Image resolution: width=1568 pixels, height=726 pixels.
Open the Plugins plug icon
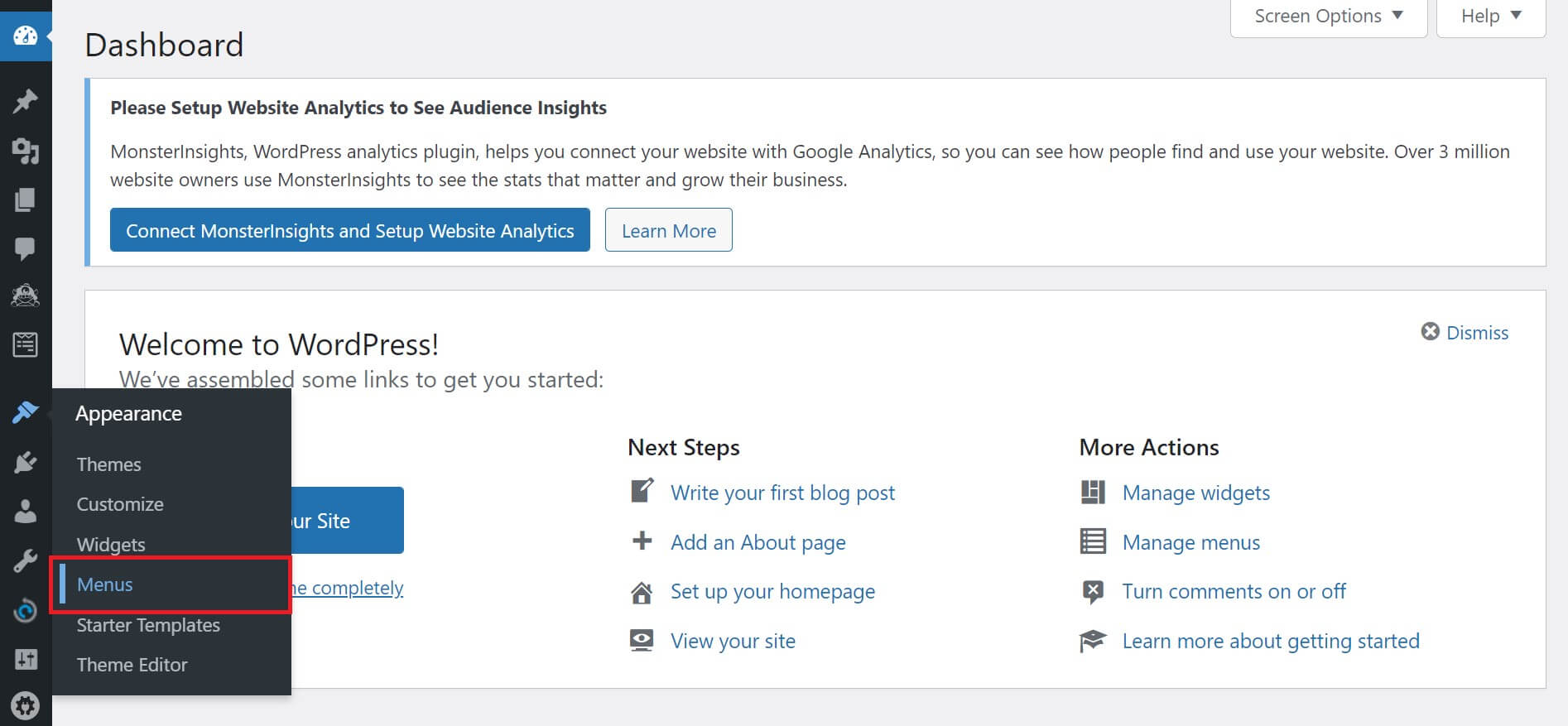[x=25, y=462]
